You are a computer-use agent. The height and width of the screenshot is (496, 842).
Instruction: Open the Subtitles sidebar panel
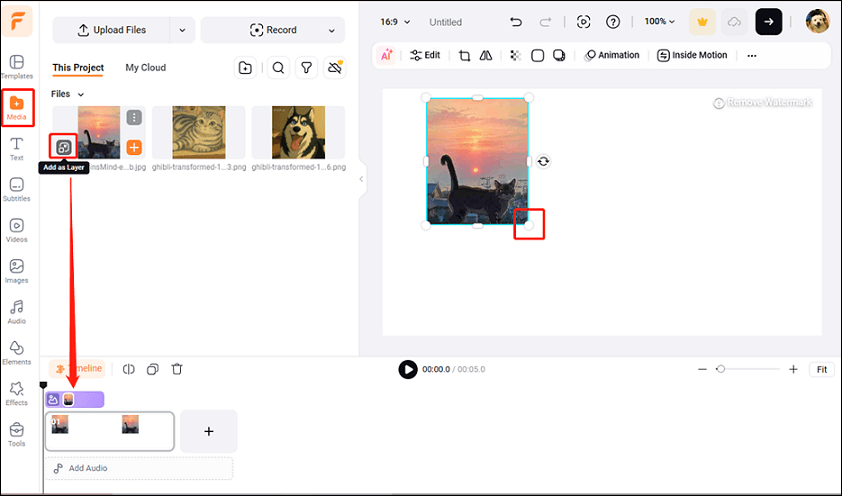[x=17, y=189]
